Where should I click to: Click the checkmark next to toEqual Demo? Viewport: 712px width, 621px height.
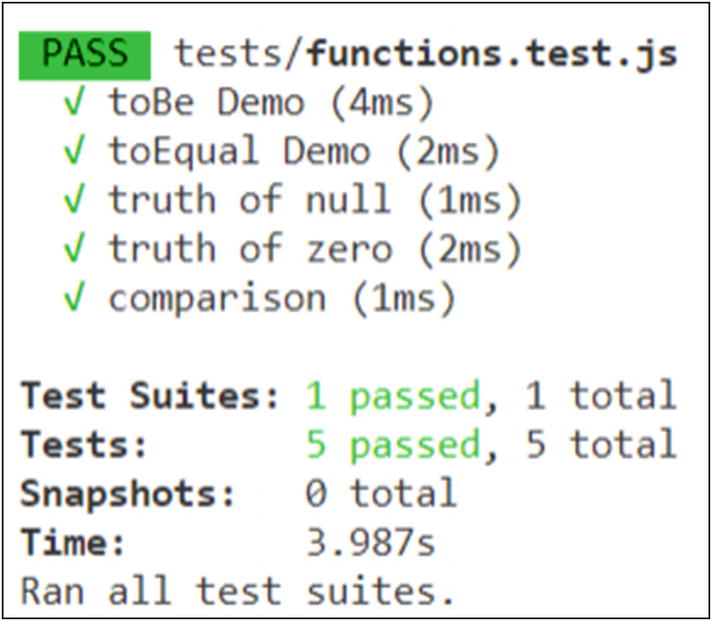72,151
